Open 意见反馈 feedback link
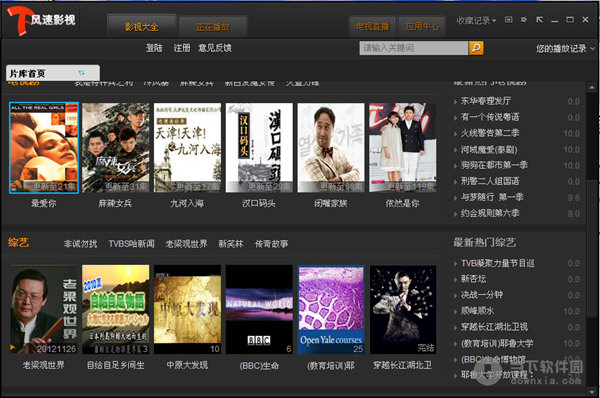 (215, 48)
